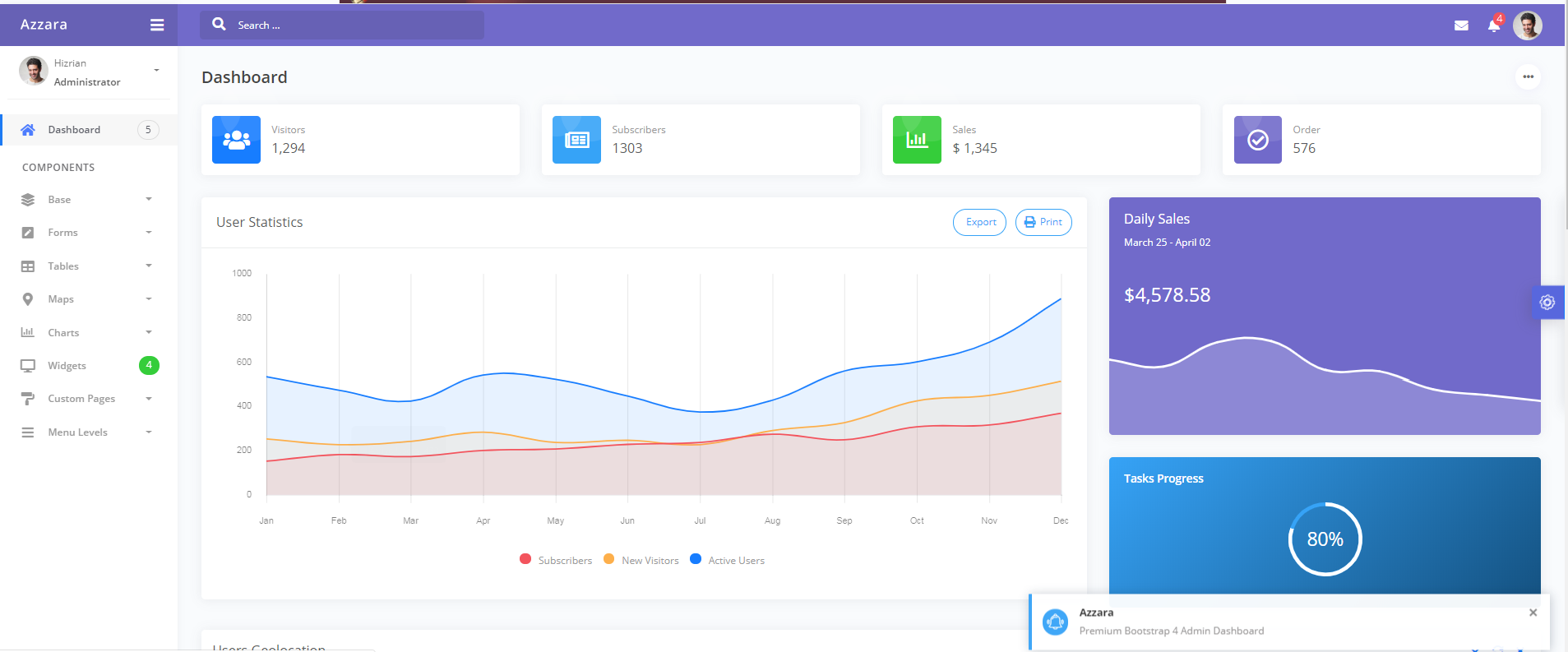Image resolution: width=1568 pixels, height=652 pixels.
Task: Click the Sales bar chart icon
Action: tap(917, 140)
